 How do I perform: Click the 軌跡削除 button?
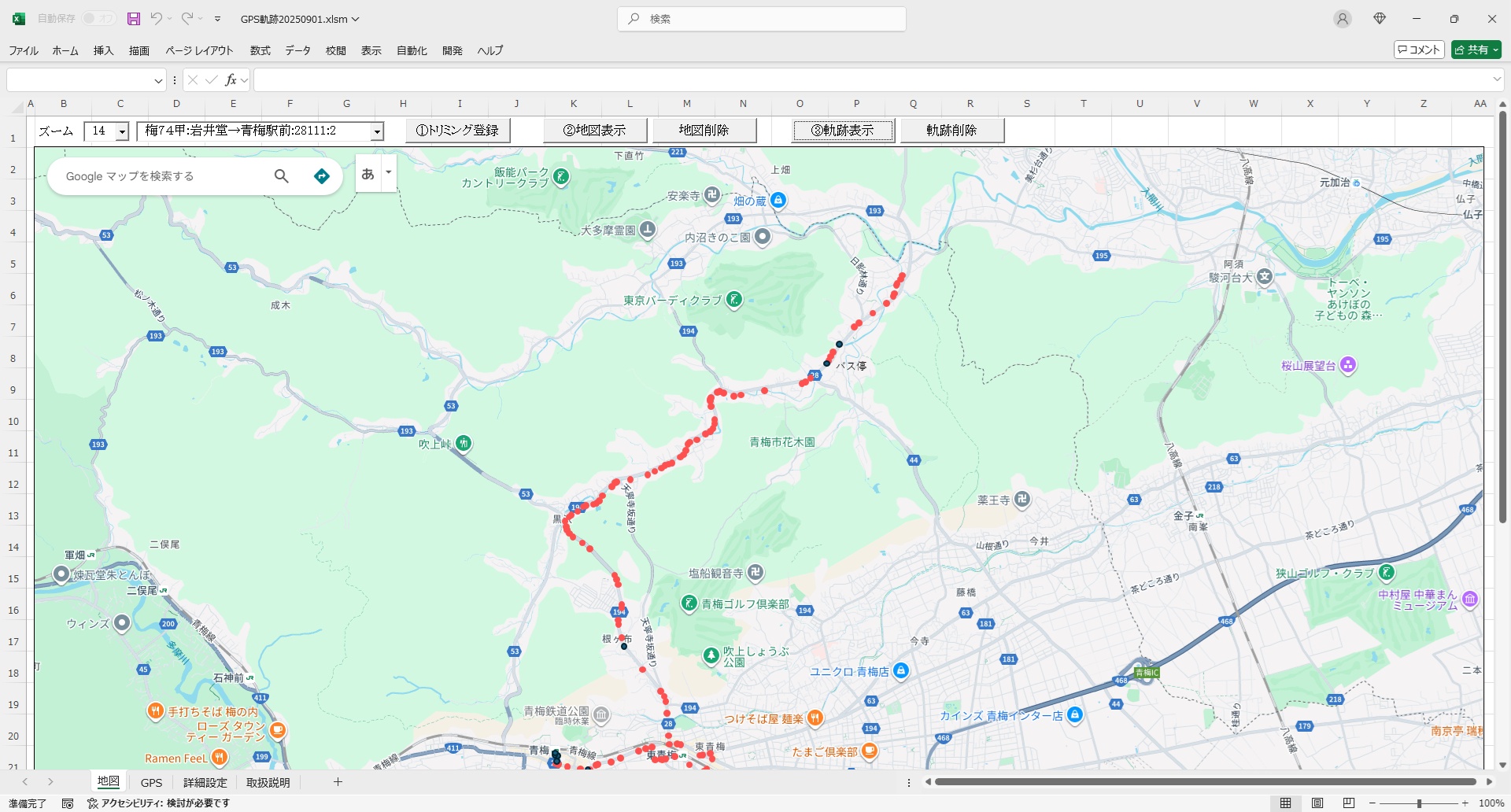pos(952,131)
